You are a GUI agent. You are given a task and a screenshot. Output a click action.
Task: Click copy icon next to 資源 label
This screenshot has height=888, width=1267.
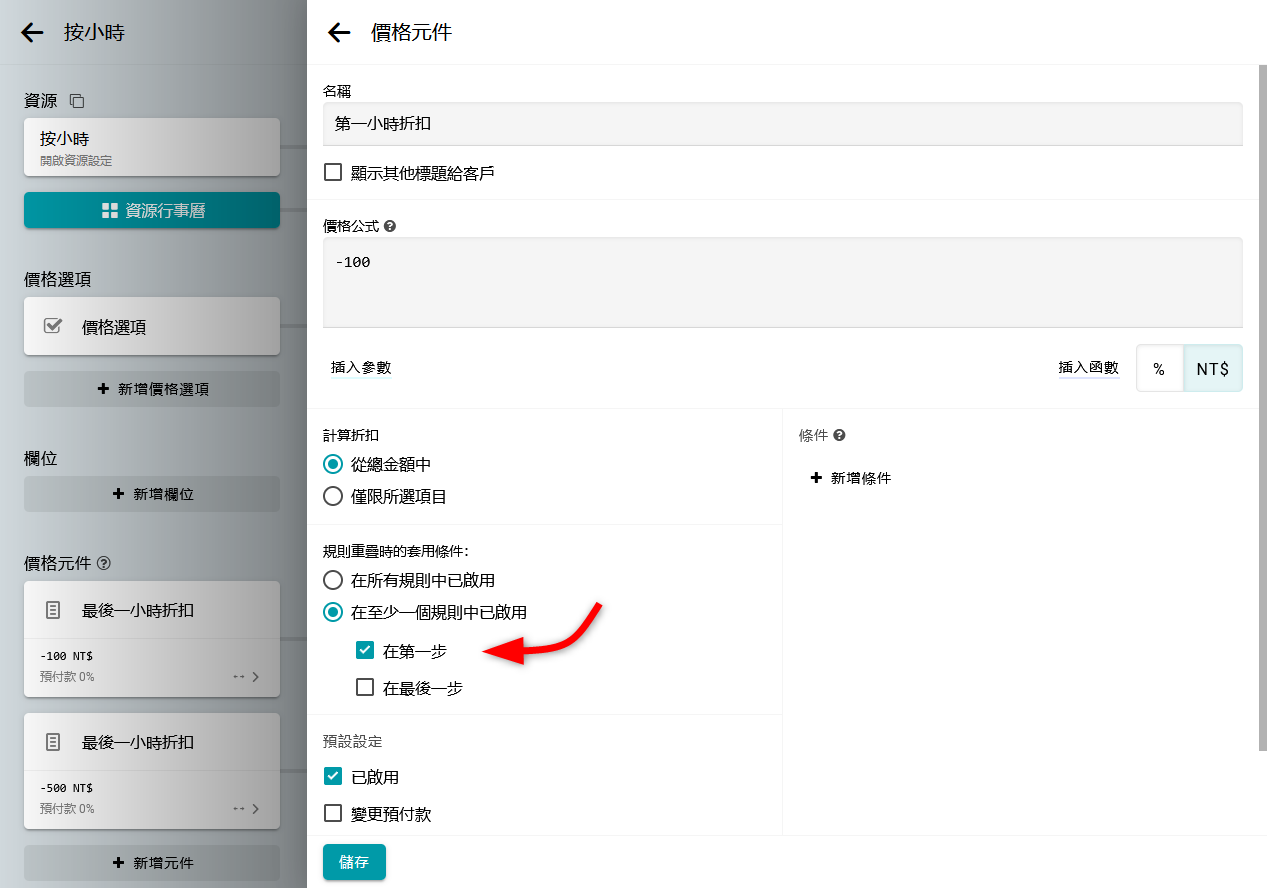pos(77,101)
